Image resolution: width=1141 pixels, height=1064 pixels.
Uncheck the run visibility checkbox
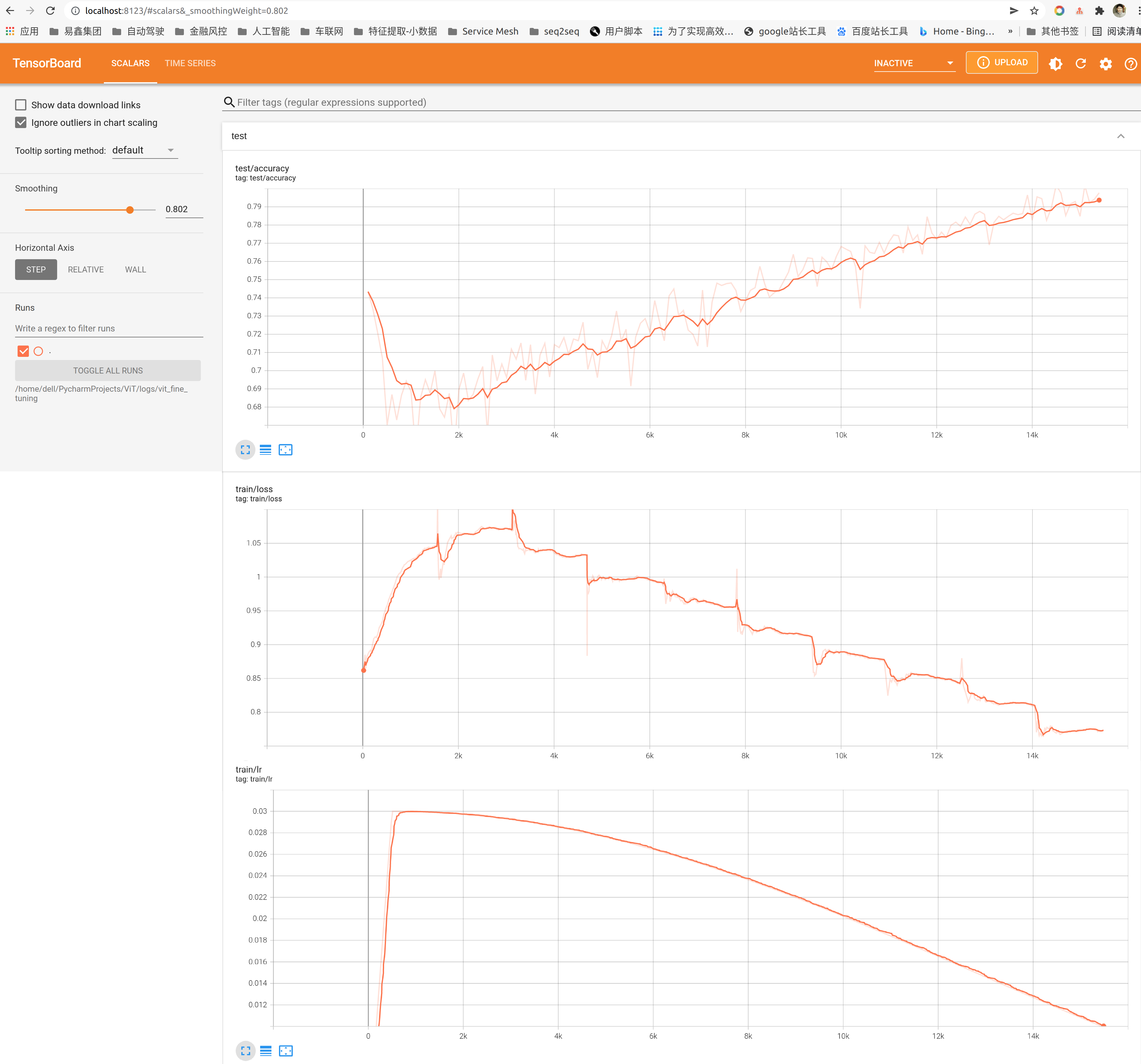(x=23, y=351)
